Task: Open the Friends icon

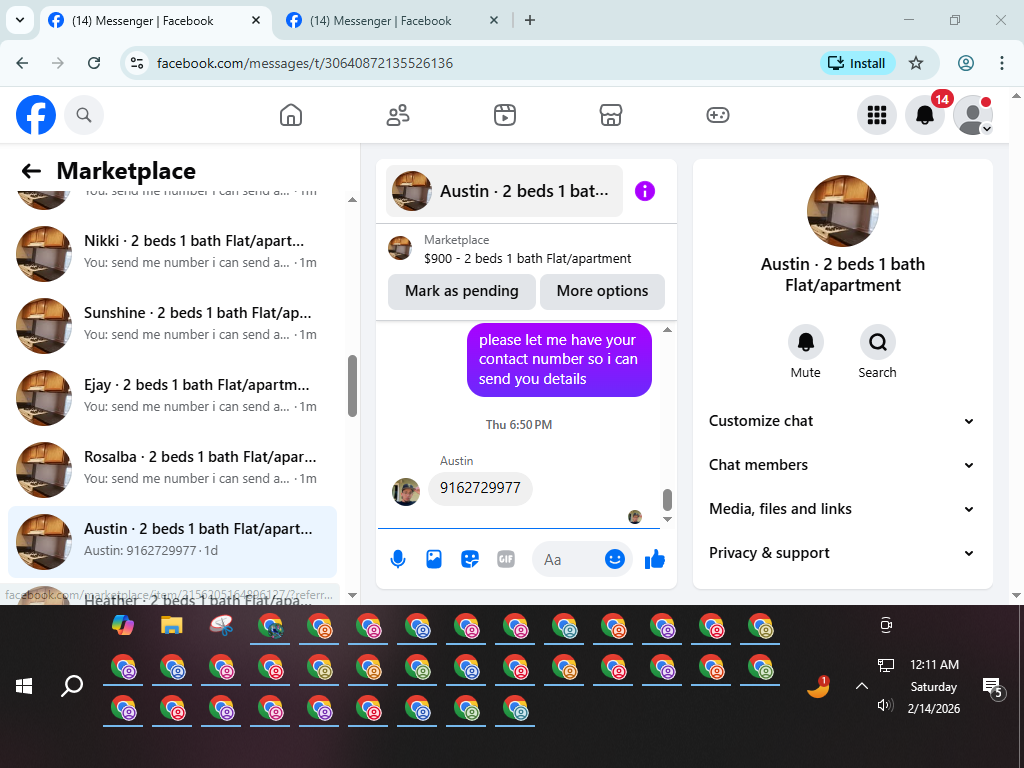Action: [398, 115]
